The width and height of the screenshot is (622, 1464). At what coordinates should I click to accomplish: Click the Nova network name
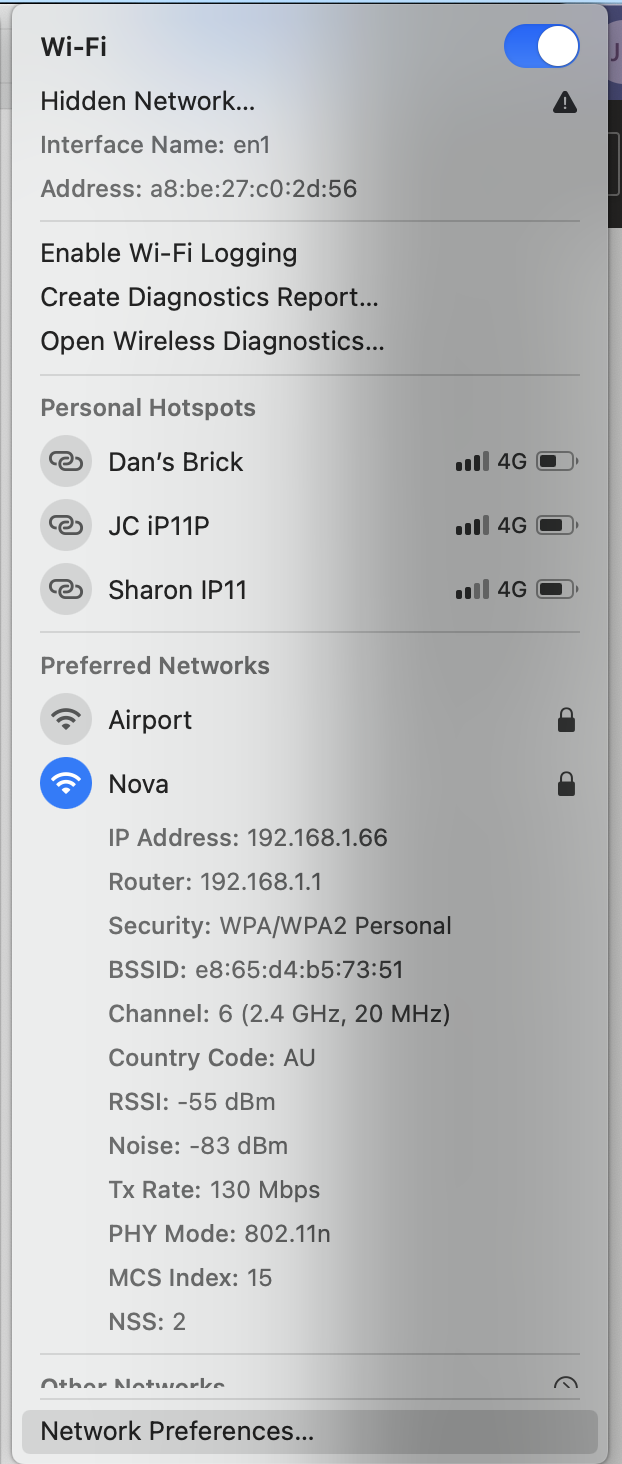pos(138,784)
